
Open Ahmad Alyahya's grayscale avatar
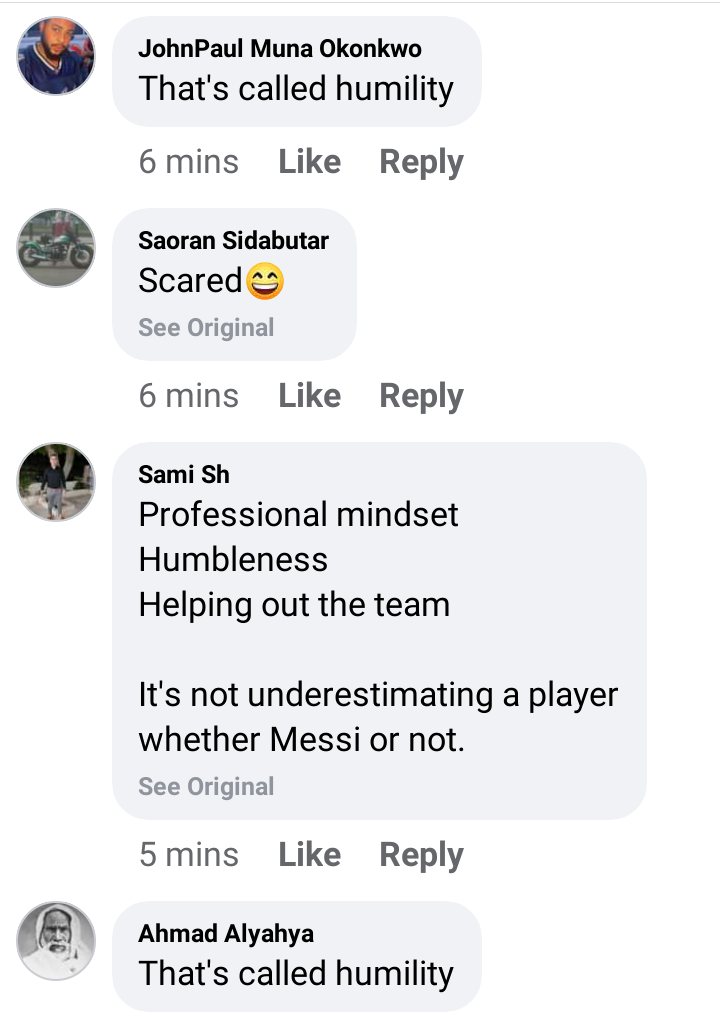pyautogui.click(x=56, y=941)
